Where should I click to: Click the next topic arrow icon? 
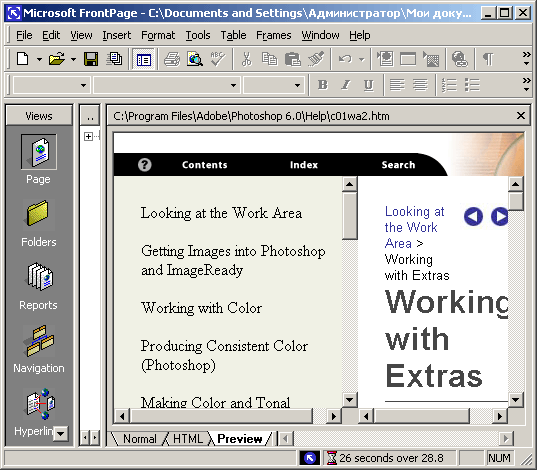pos(499,217)
